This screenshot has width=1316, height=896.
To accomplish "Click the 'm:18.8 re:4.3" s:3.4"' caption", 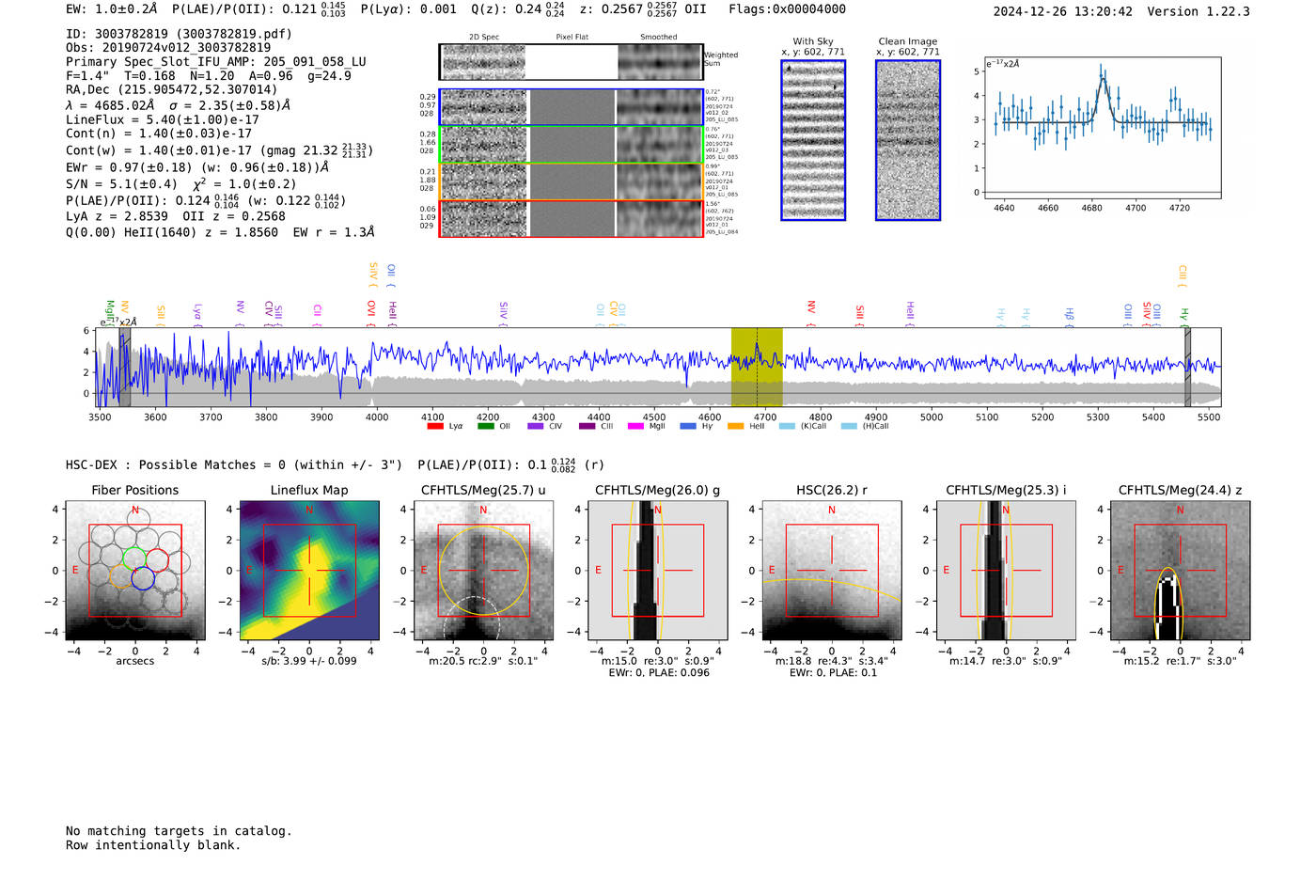I will [x=832, y=661].
